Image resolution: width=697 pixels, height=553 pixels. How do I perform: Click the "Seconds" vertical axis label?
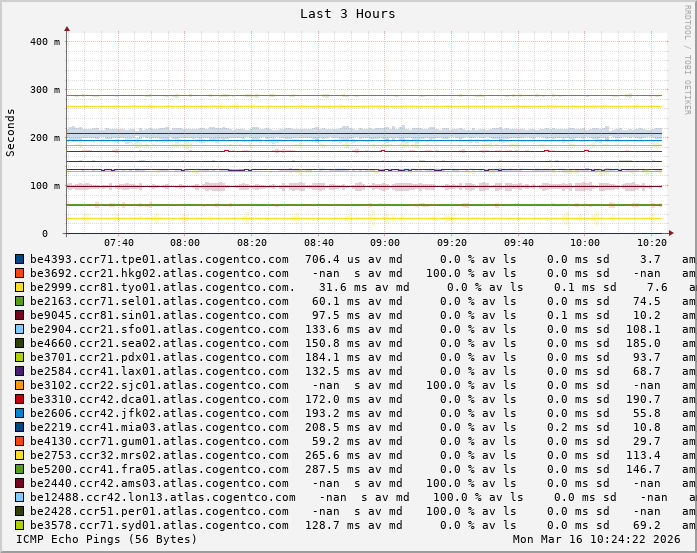point(11,132)
